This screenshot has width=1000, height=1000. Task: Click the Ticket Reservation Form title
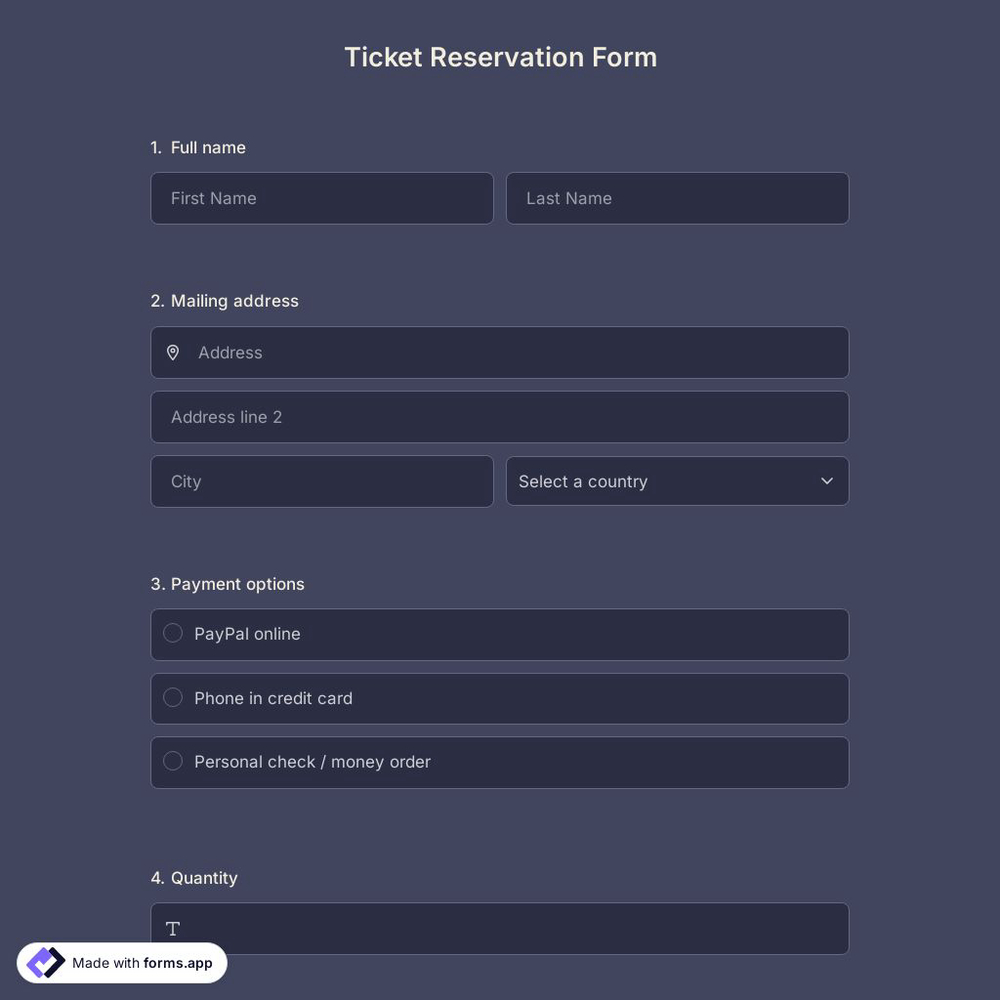point(500,57)
